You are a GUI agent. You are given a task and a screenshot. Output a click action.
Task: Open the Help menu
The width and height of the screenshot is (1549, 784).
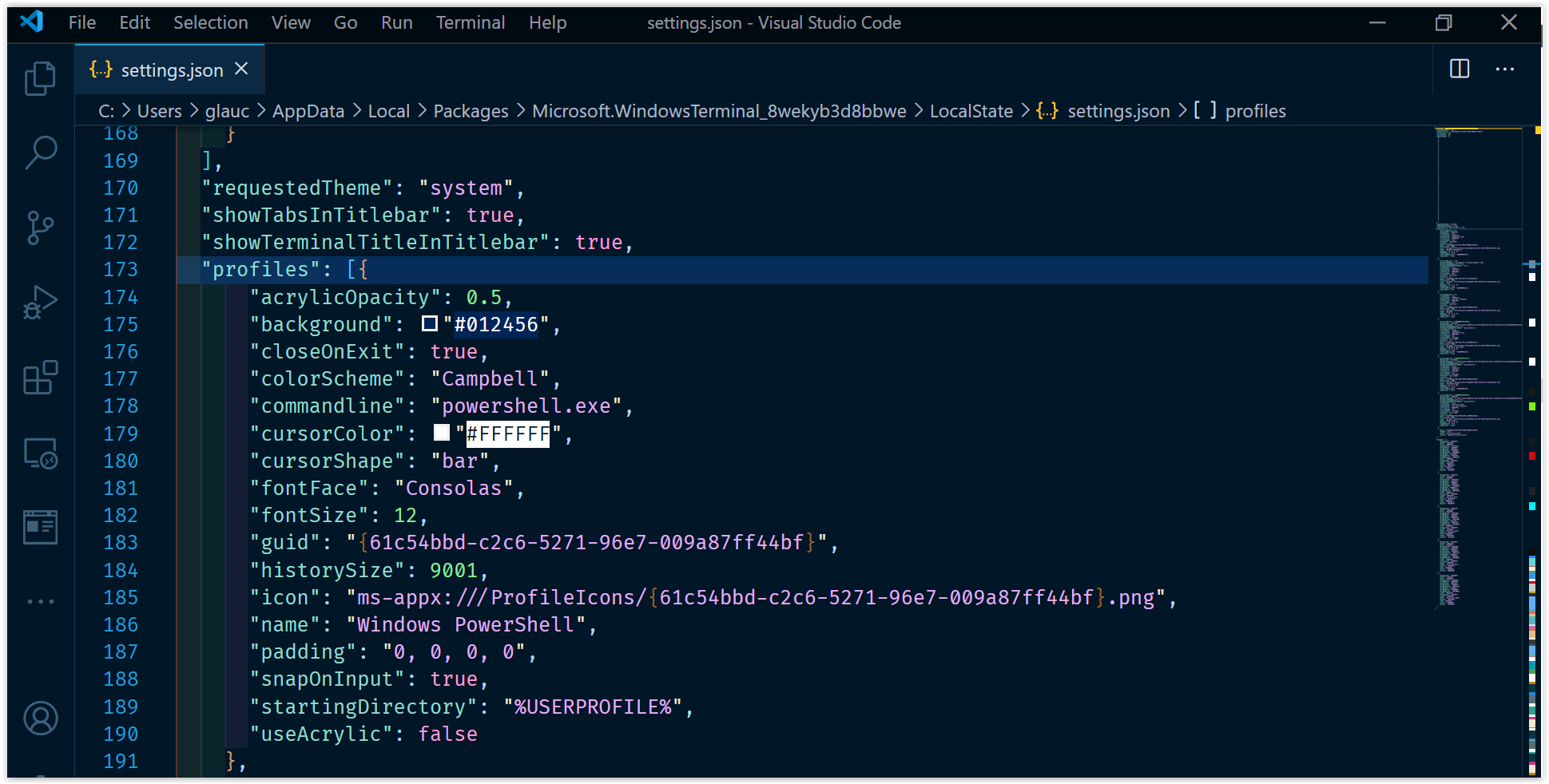coord(547,22)
